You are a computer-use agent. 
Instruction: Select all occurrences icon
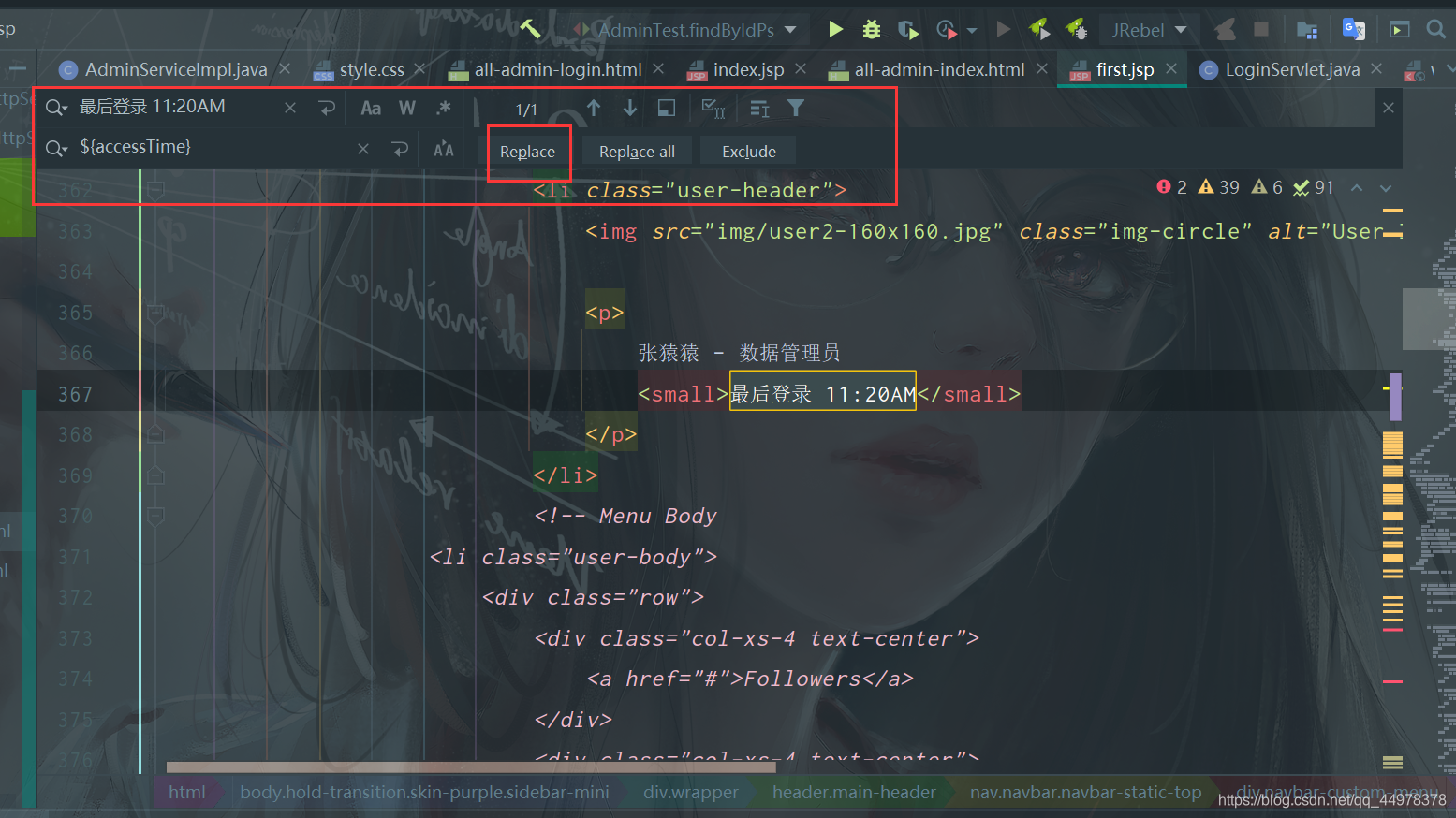pyautogui.click(x=713, y=109)
